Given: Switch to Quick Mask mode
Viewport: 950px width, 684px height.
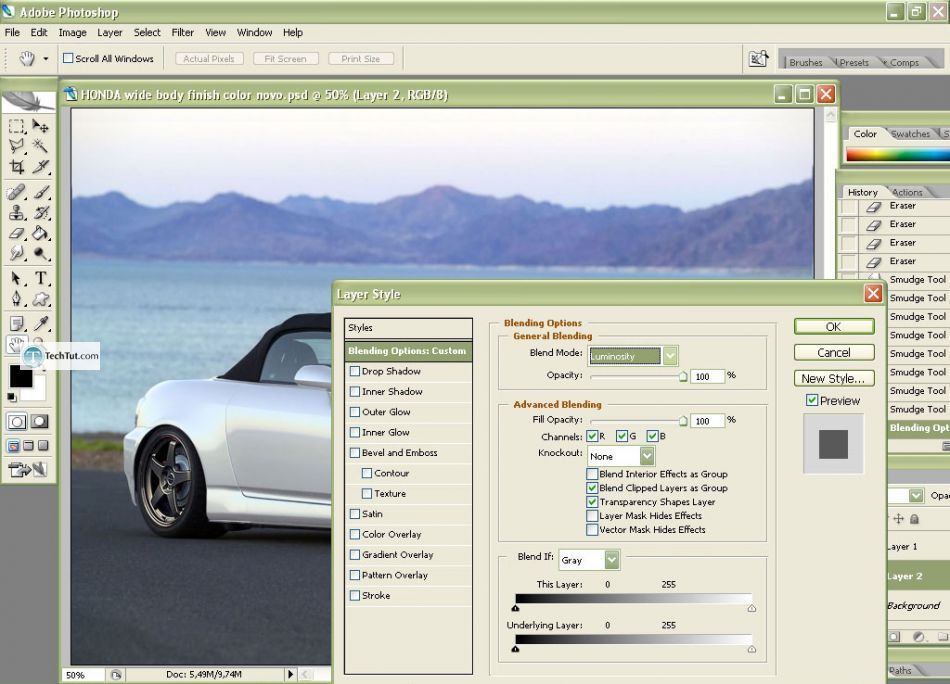Looking at the screenshot, I should point(40,421).
